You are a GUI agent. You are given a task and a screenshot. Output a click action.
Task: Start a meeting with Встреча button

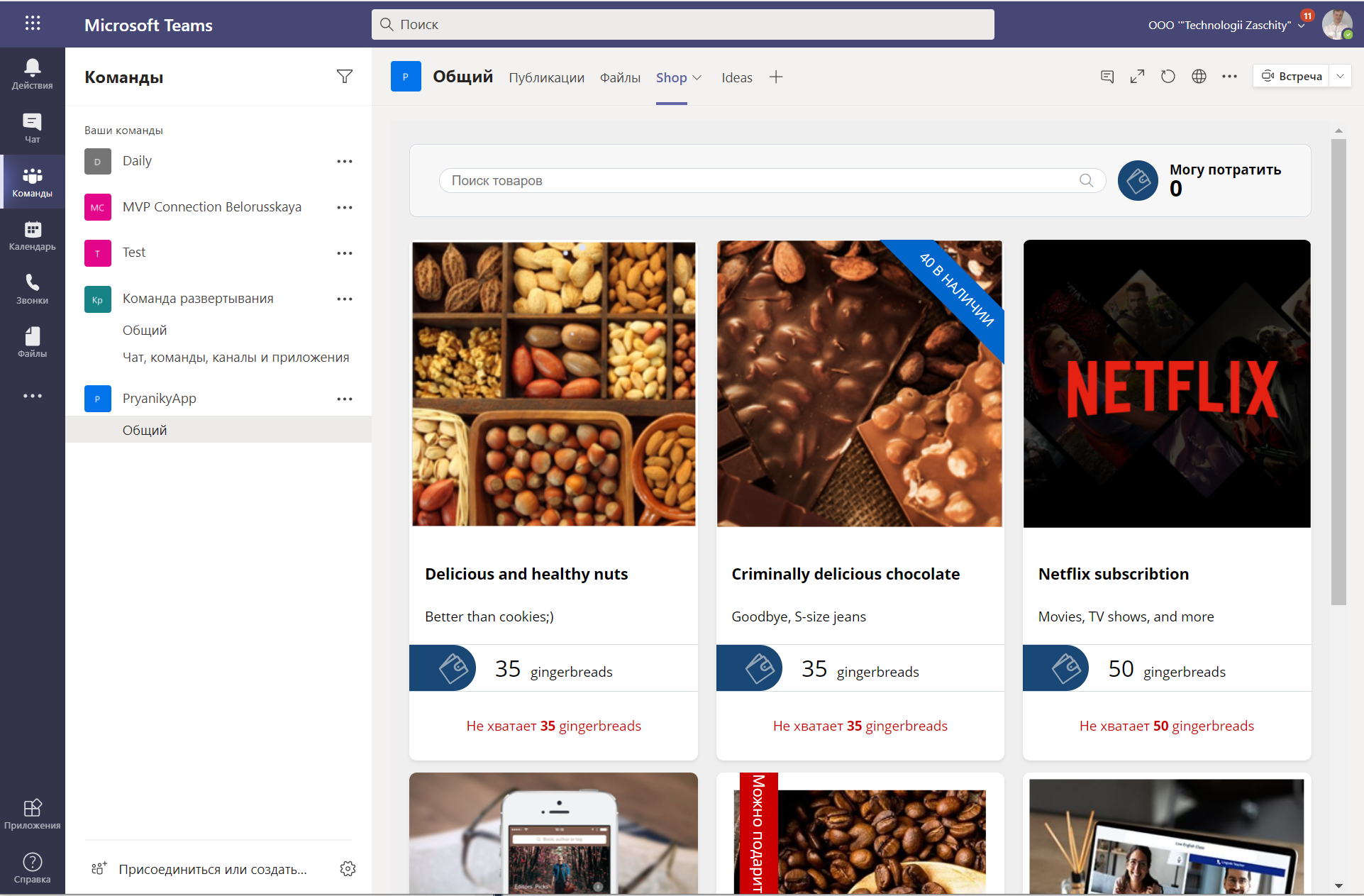(x=1292, y=76)
